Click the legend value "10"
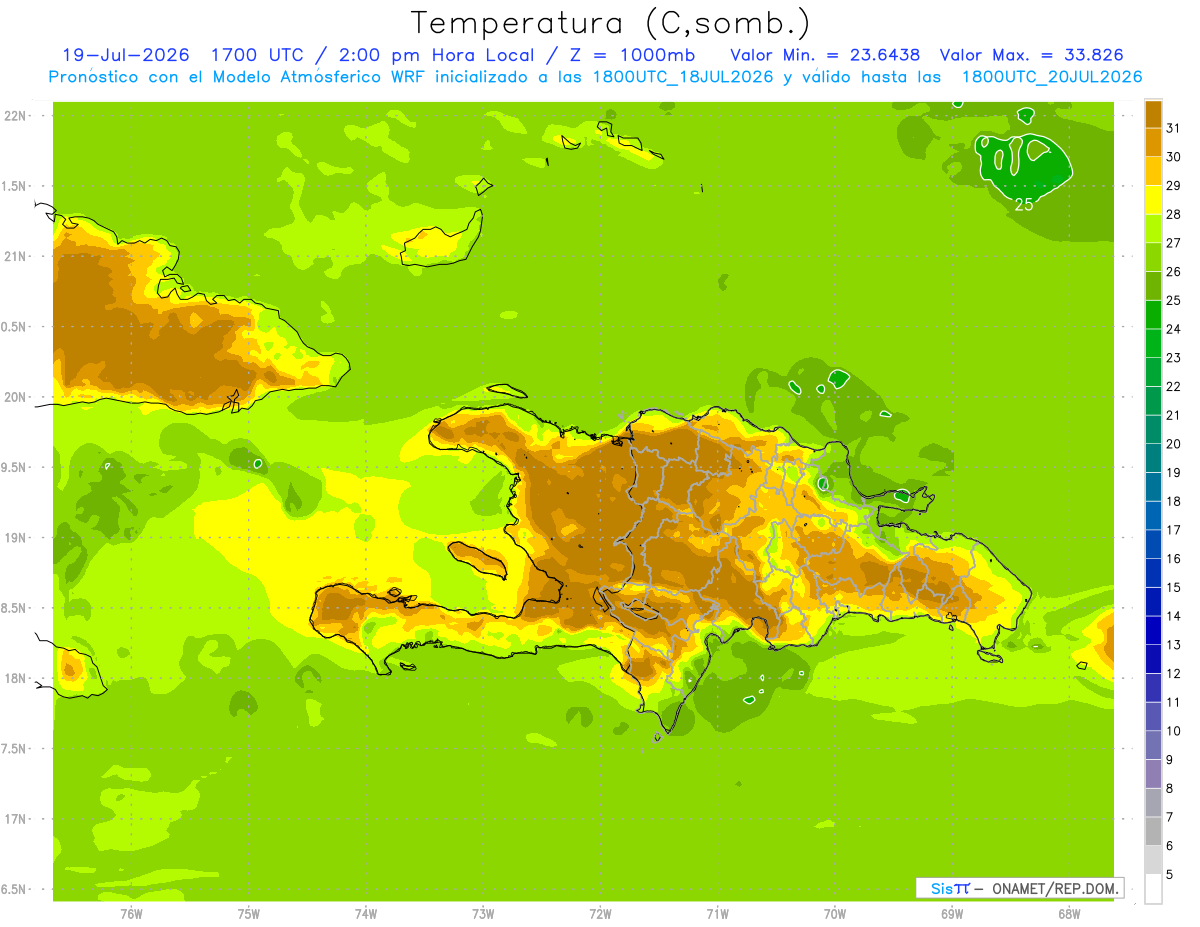1200x927 pixels. coord(1173,731)
